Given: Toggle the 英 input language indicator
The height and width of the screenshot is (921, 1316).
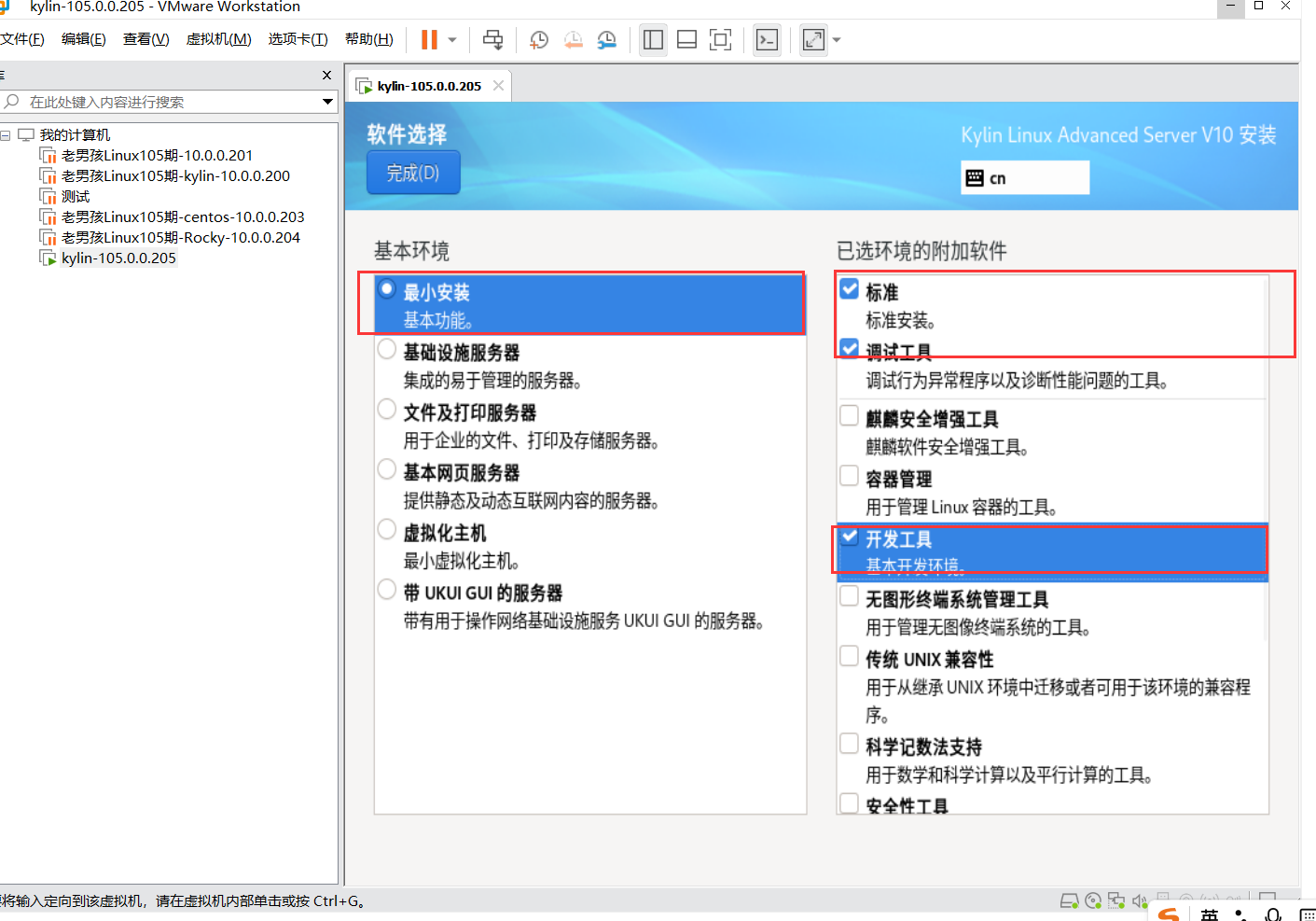Looking at the screenshot, I should [1210, 914].
